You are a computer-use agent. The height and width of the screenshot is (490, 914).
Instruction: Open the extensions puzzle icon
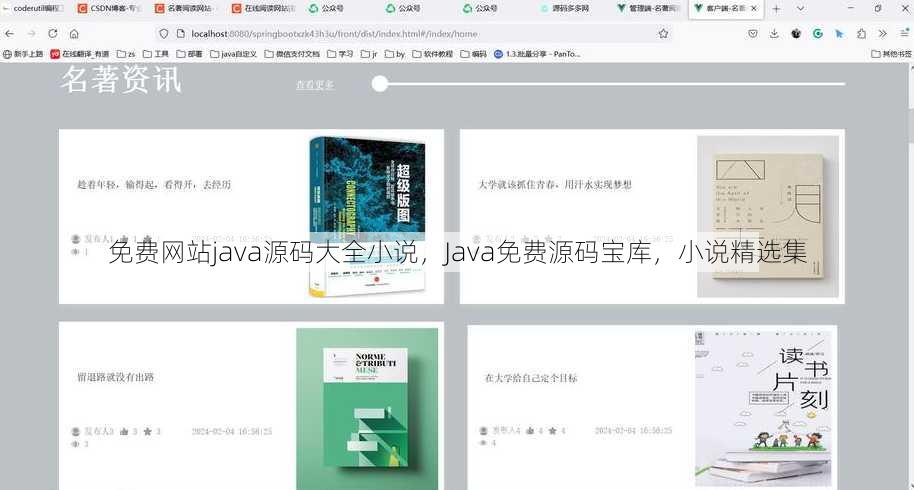(861, 34)
